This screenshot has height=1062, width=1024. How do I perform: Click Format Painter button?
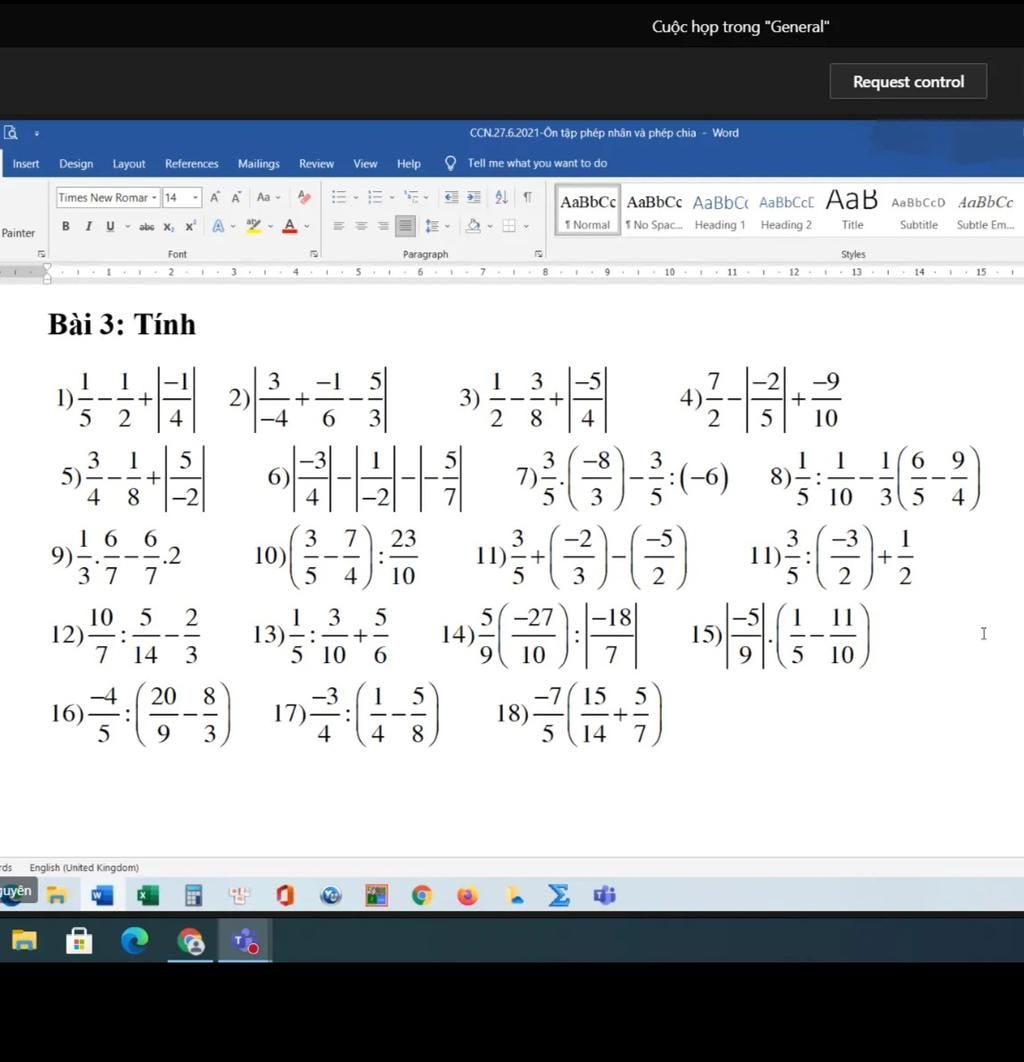tap(18, 232)
